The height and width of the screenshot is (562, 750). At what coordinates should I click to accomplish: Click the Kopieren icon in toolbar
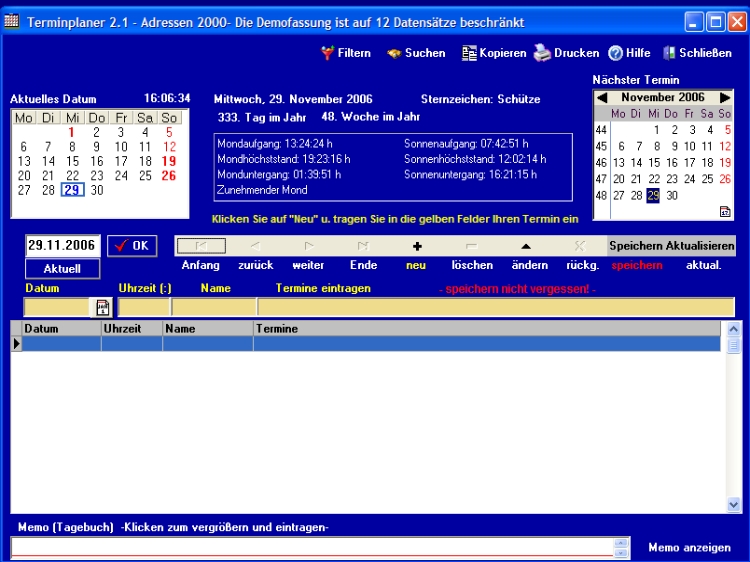coord(469,53)
